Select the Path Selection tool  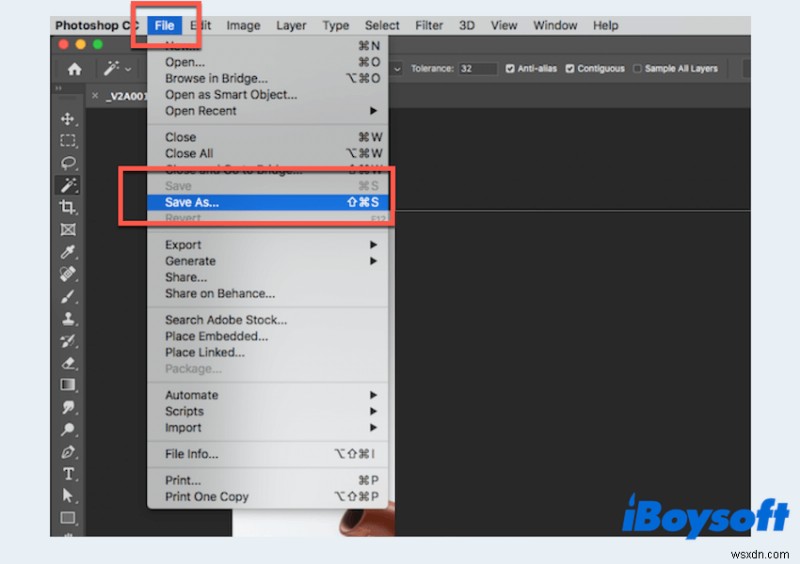[x=67, y=496]
